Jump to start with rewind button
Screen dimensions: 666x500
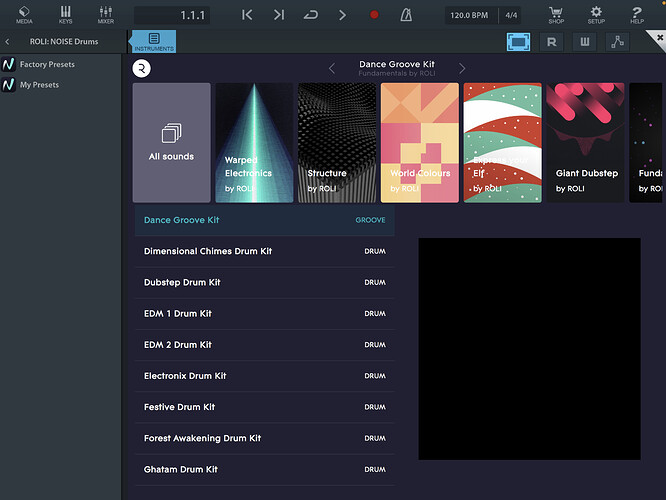tap(247, 15)
